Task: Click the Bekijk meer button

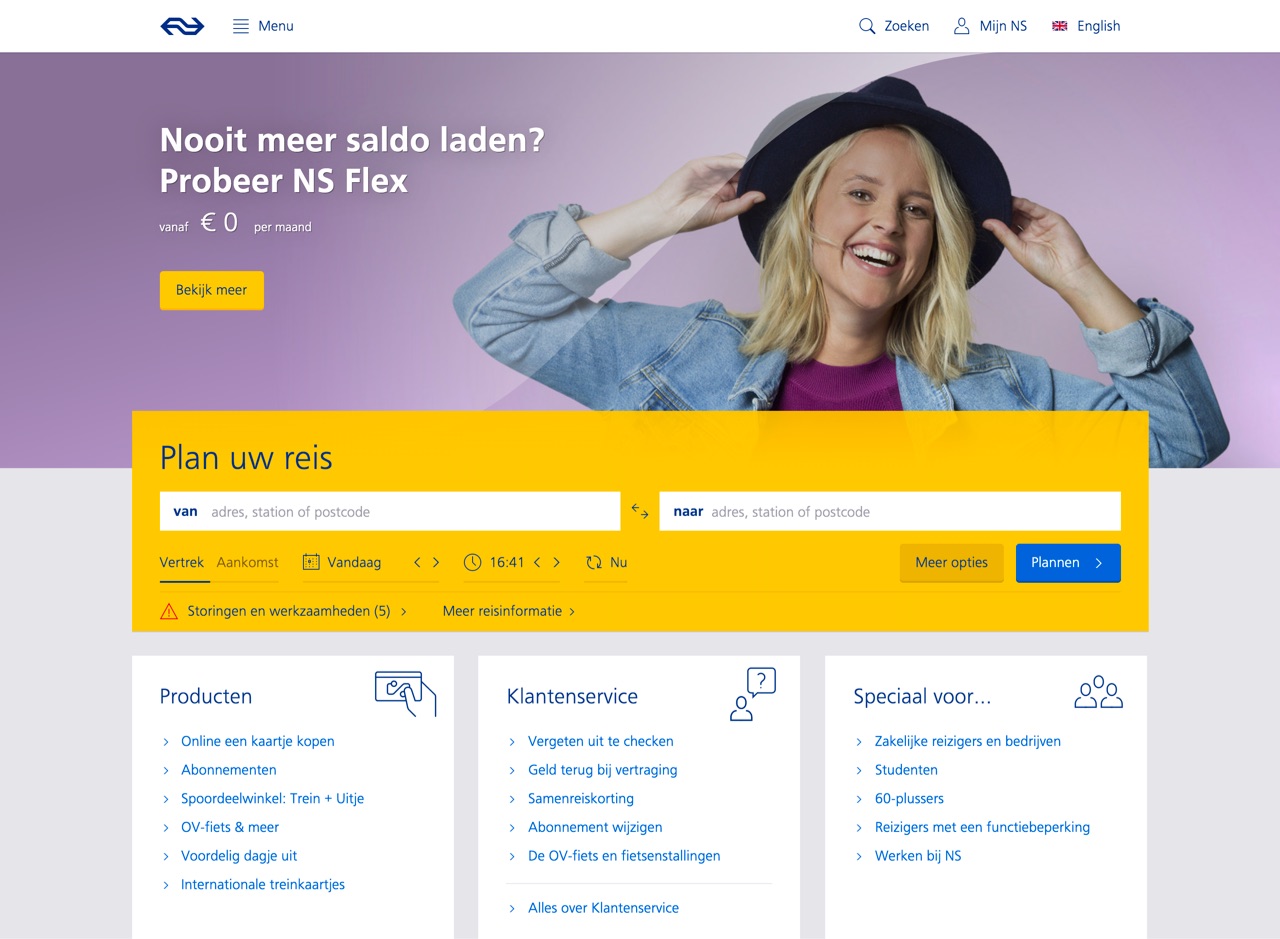Action: (x=212, y=290)
